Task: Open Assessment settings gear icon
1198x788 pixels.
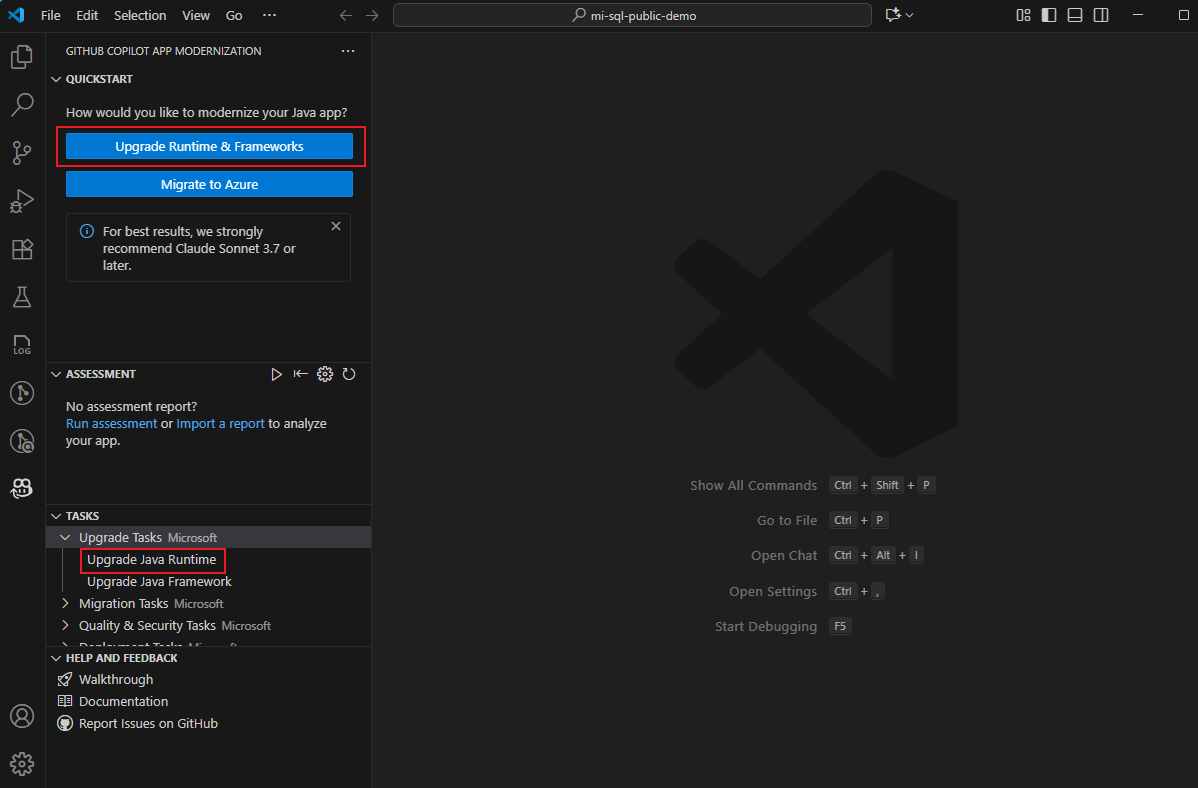Action: (x=325, y=374)
